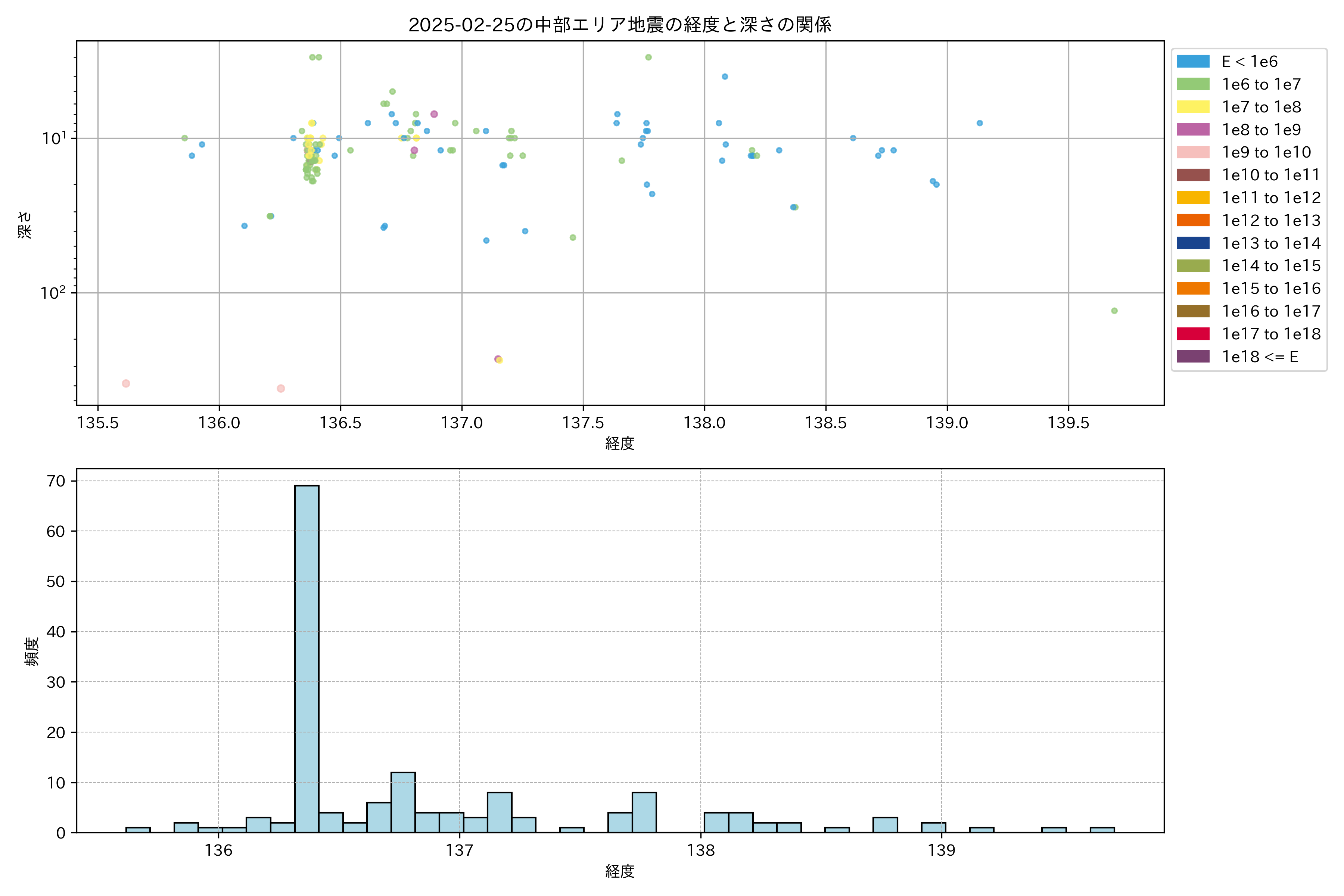
Task: Click the pink scatter point at far lower left
Action: click(x=126, y=383)
